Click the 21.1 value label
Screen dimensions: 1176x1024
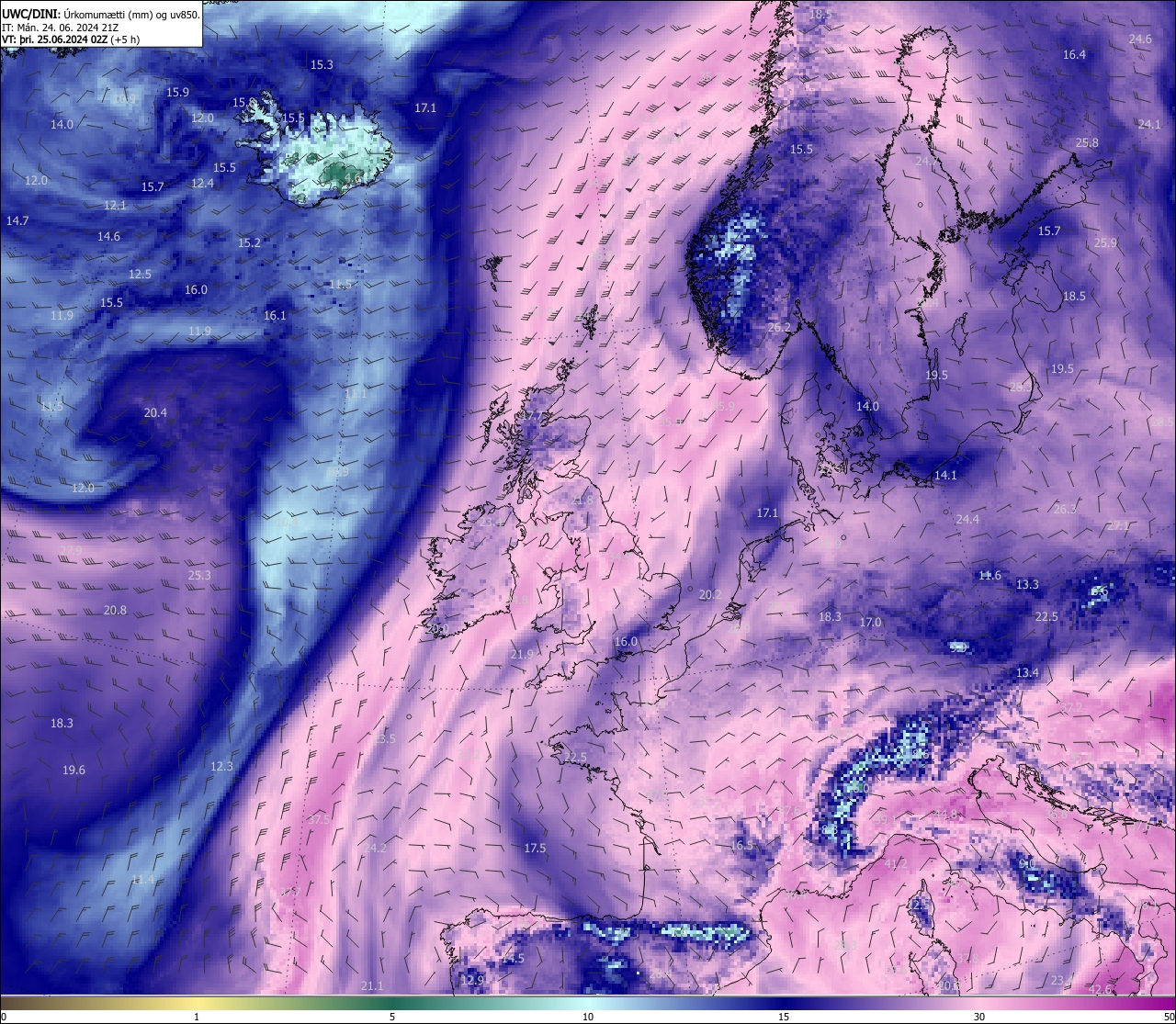(x=371, y=986)
